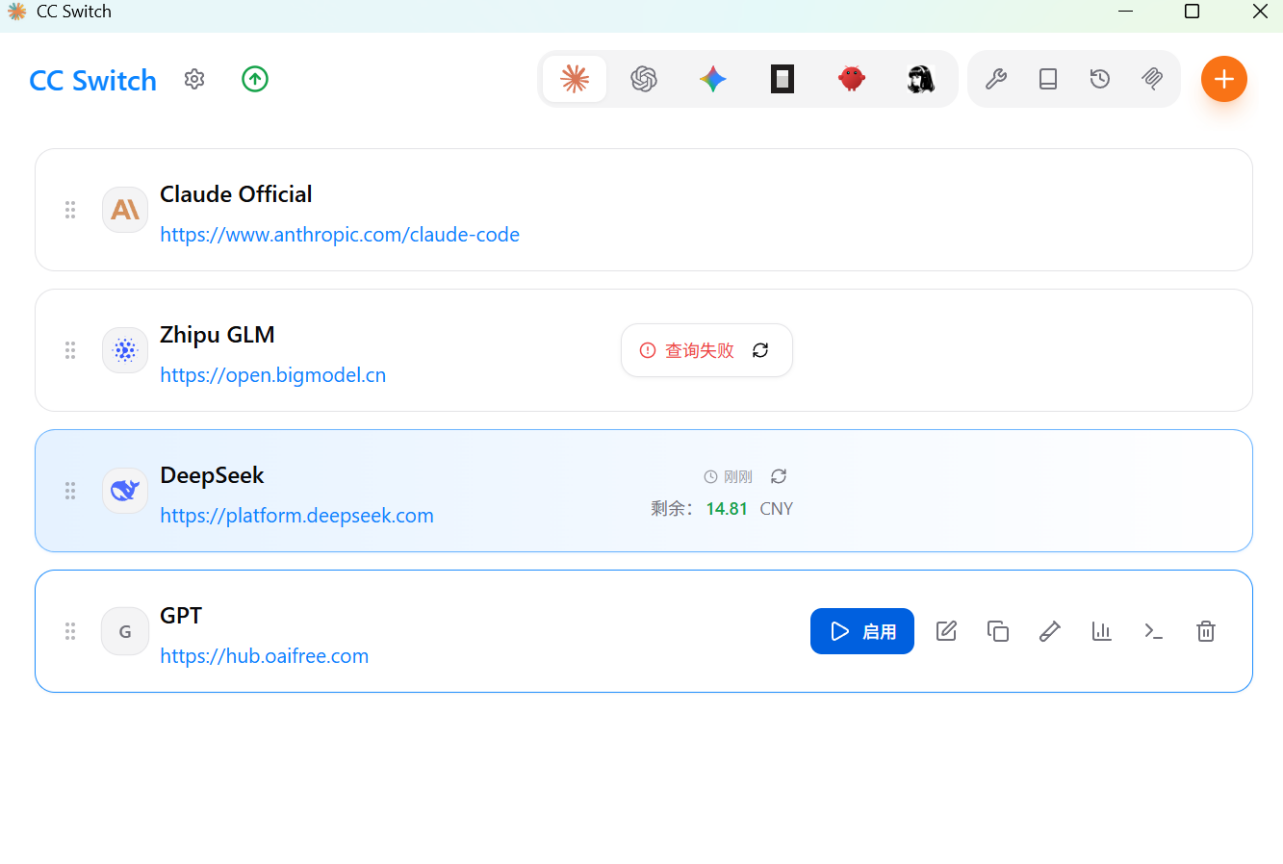Open the usage chart icon for GPT
Image resolution: width=1283 pixels, height=864 pixels.
1102,631
